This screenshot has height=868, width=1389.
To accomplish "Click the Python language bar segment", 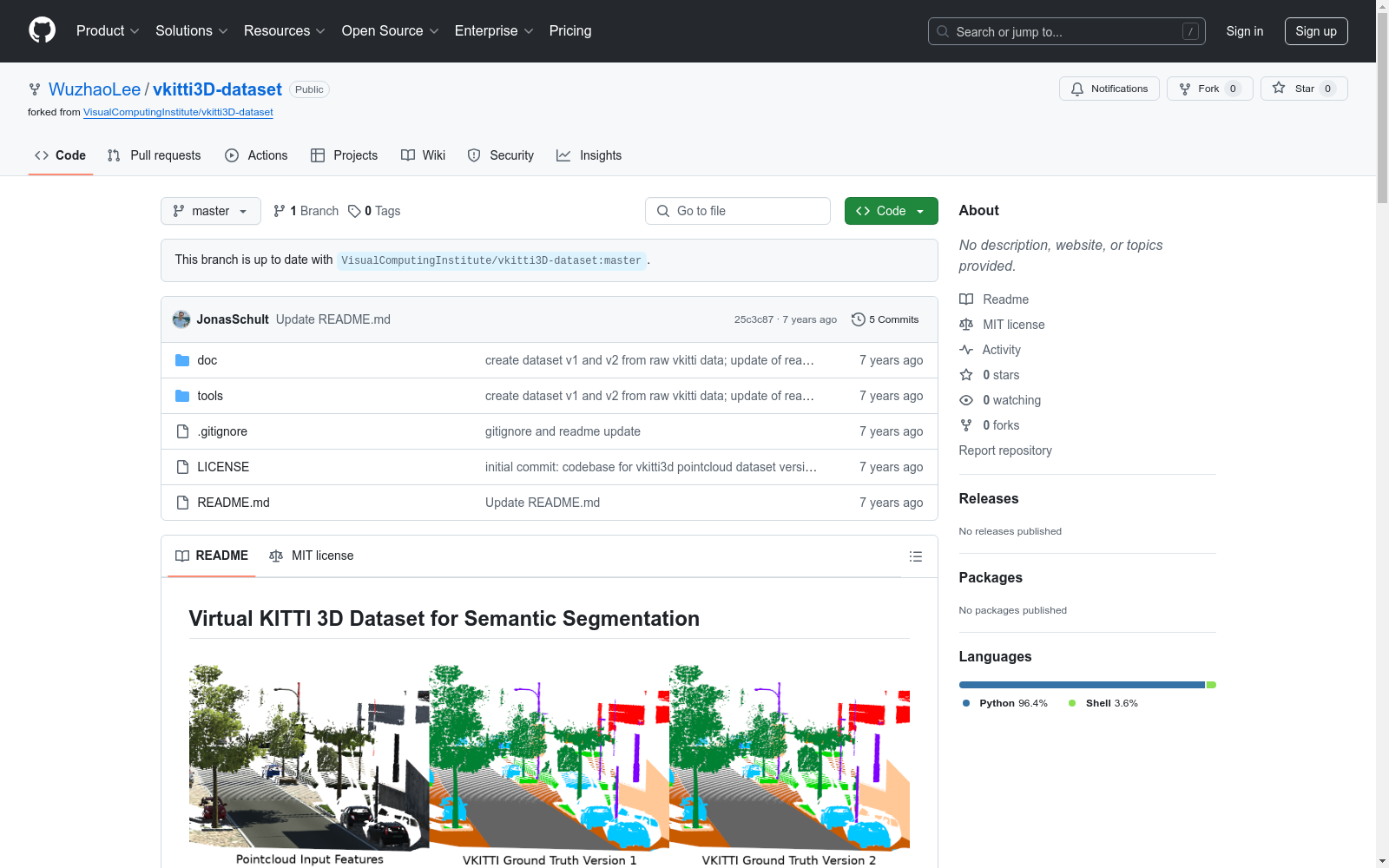I will click(x=1082, y=685).
